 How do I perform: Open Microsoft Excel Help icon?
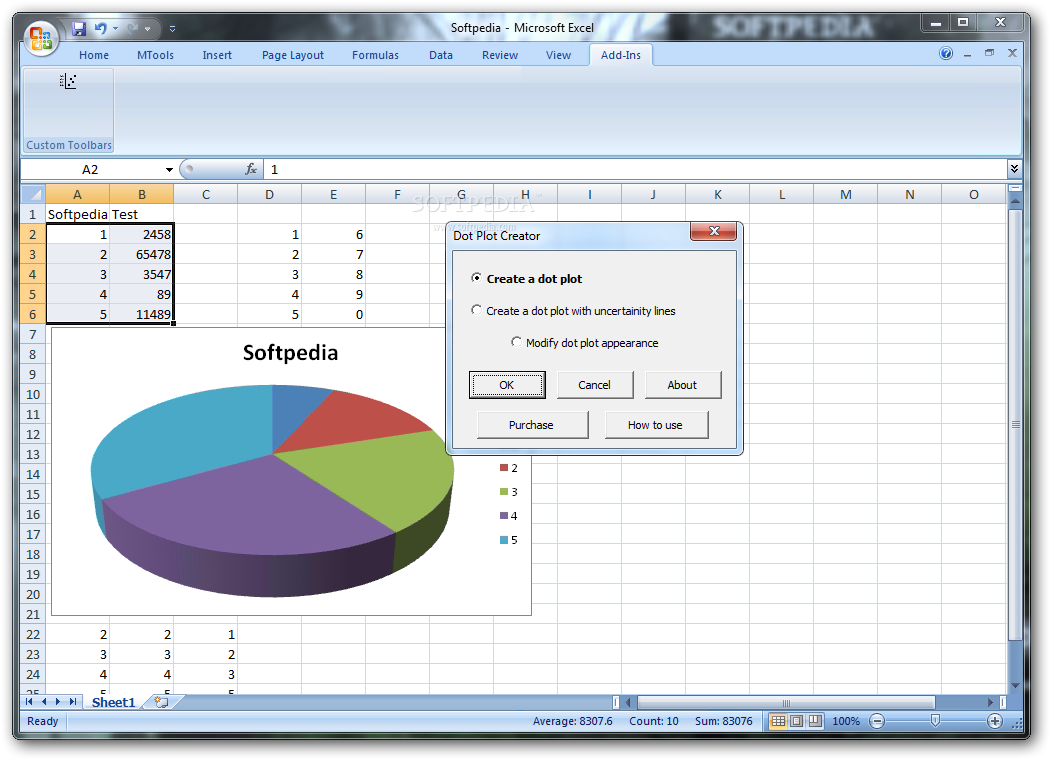(946, 54)
